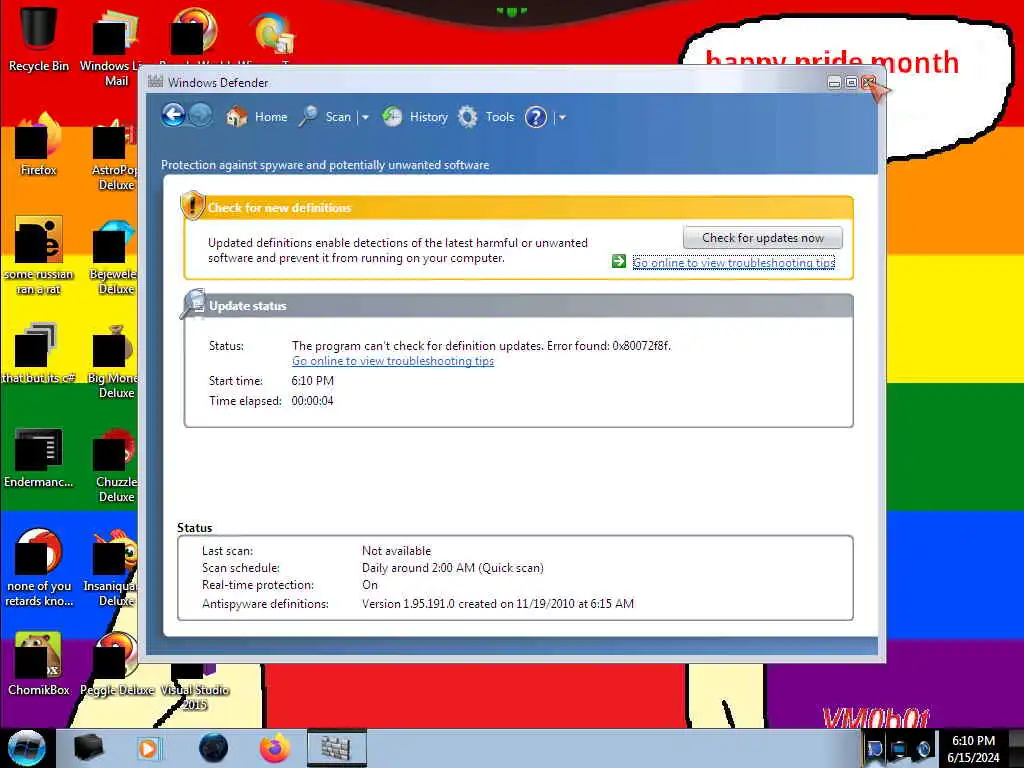
Task: Open troubleshooting tips link beside green arrow
Action: click(734, 263)
